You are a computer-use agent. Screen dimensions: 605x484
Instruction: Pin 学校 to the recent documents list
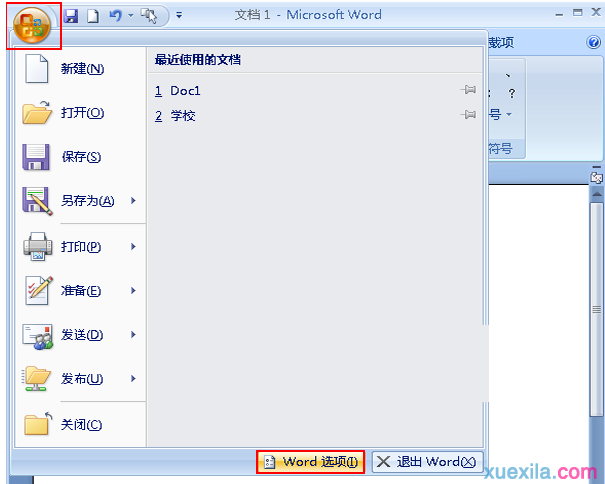click(468, 115)
